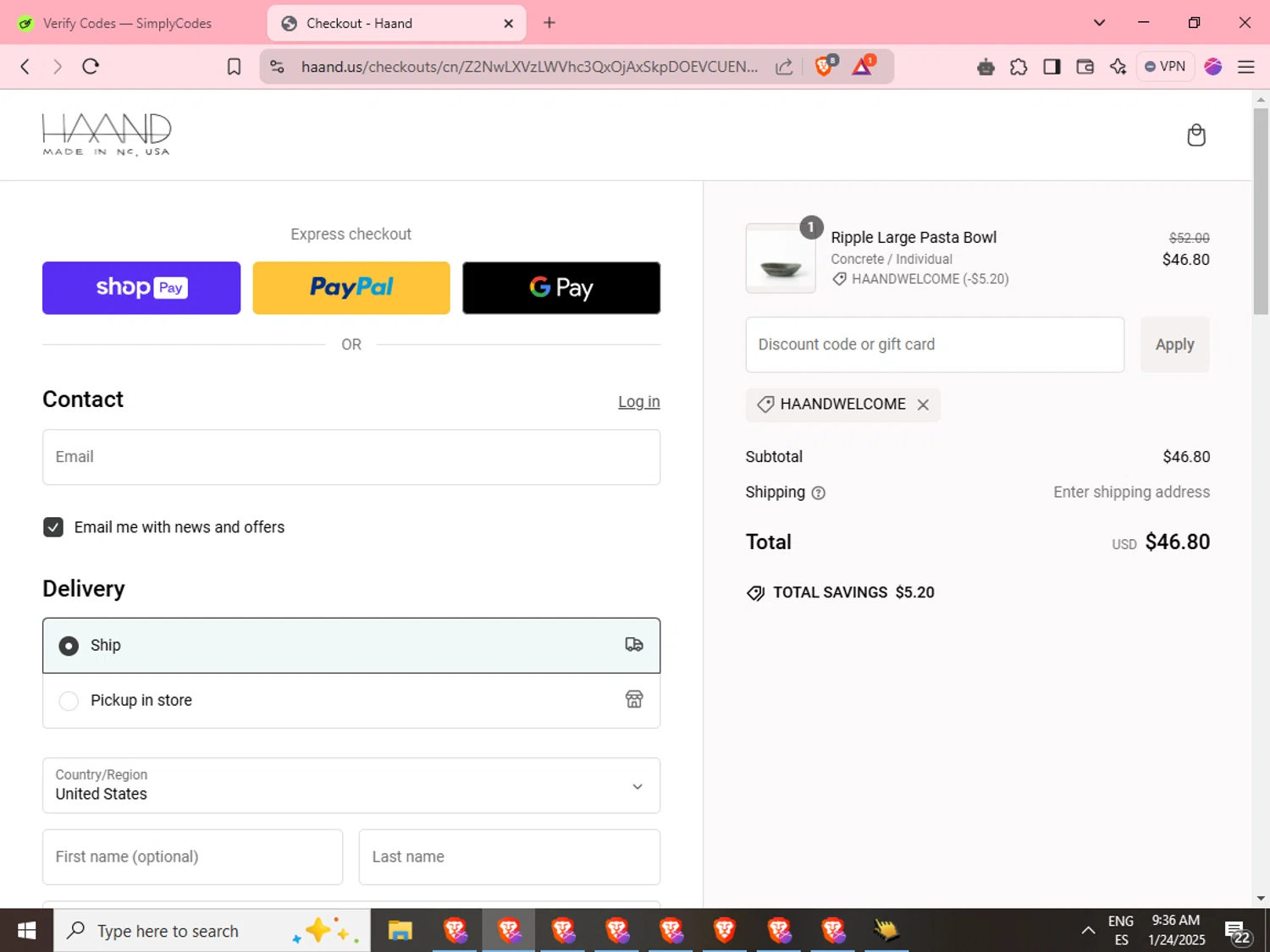Click the robot extension icon in toolbar
Screen dimensions: 1270x952
(x=986, y=67)
